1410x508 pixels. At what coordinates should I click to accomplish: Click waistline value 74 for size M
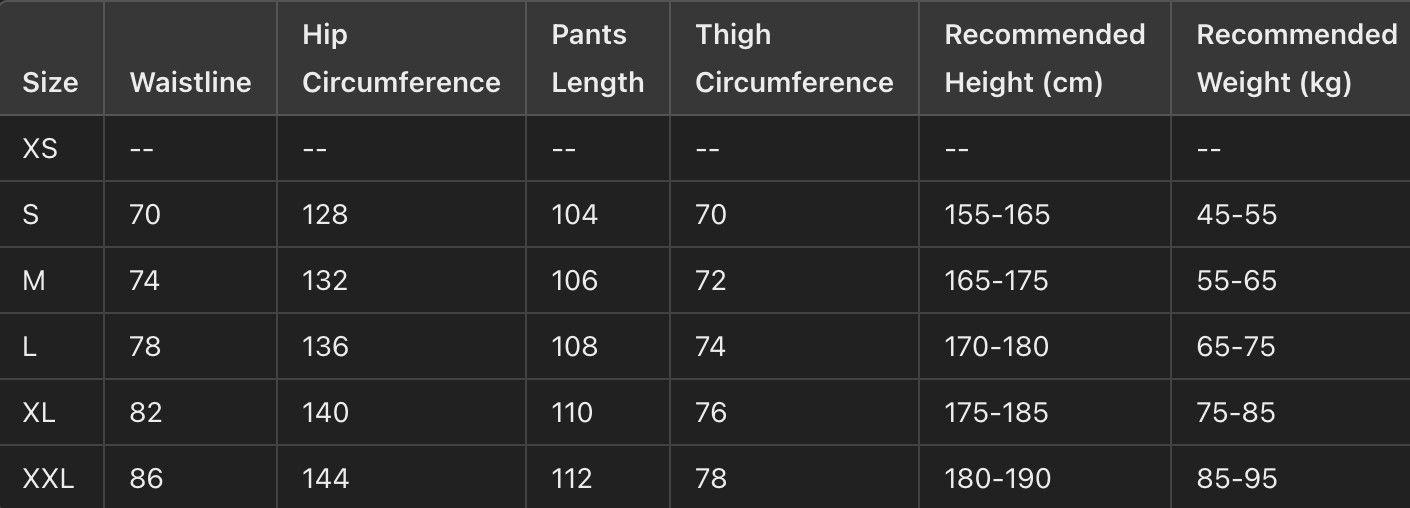145,280
